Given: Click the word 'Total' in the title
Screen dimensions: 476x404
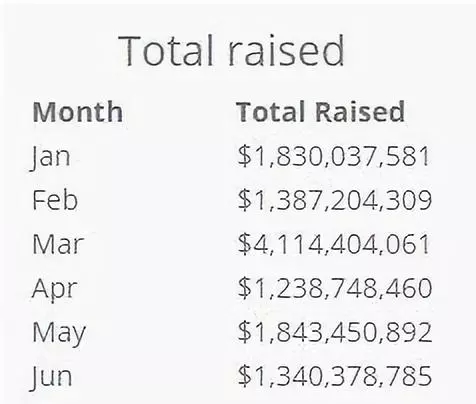Looking at the screenshot, I should (166, 51).
